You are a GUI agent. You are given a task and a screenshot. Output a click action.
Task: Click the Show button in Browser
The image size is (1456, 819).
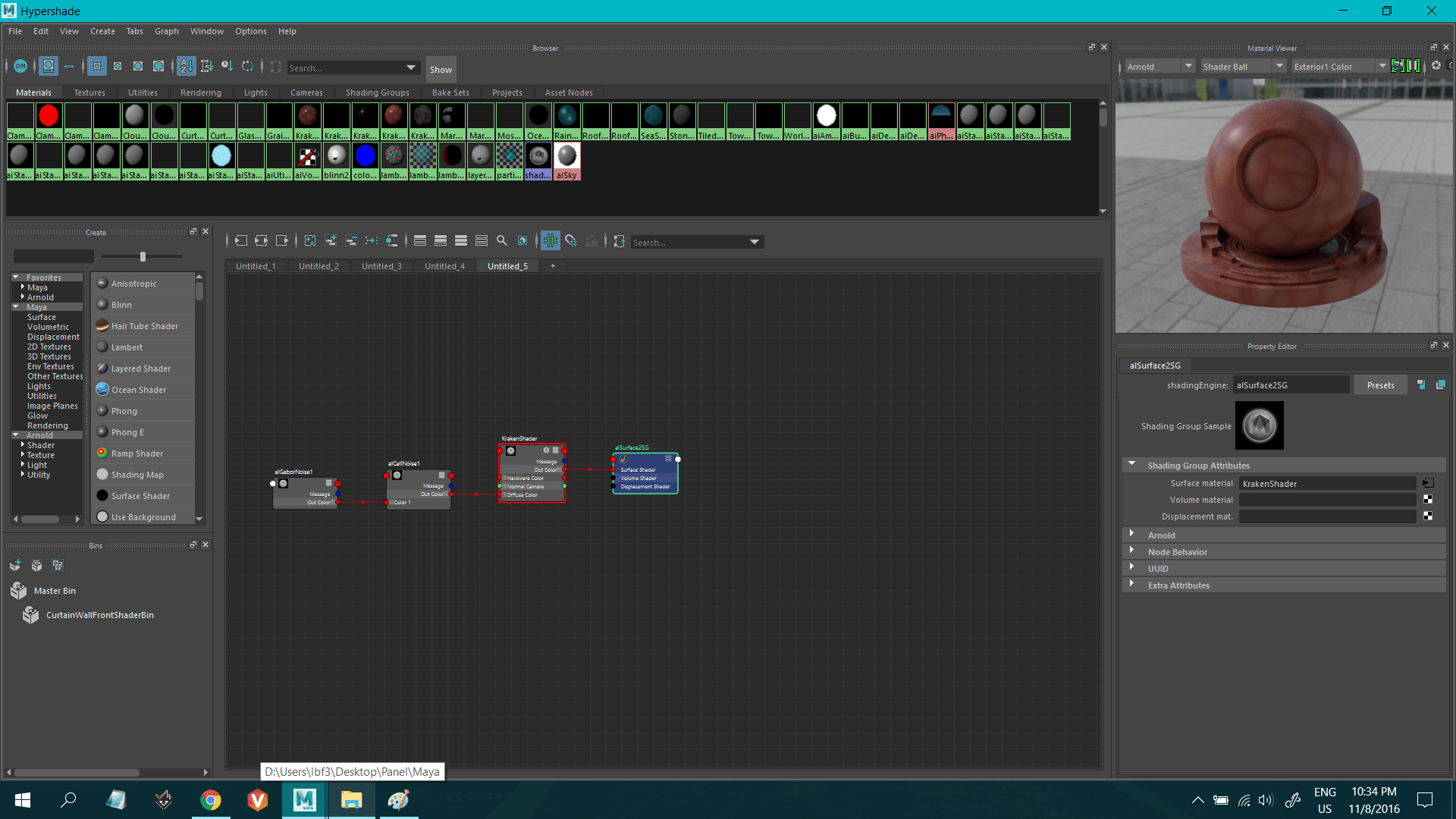[x=441, y=69]
